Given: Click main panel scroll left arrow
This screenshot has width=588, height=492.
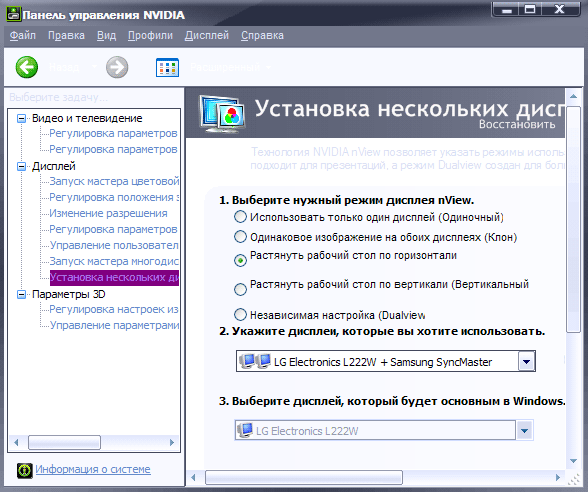Looking at the screenshot, I should point(194,478).
